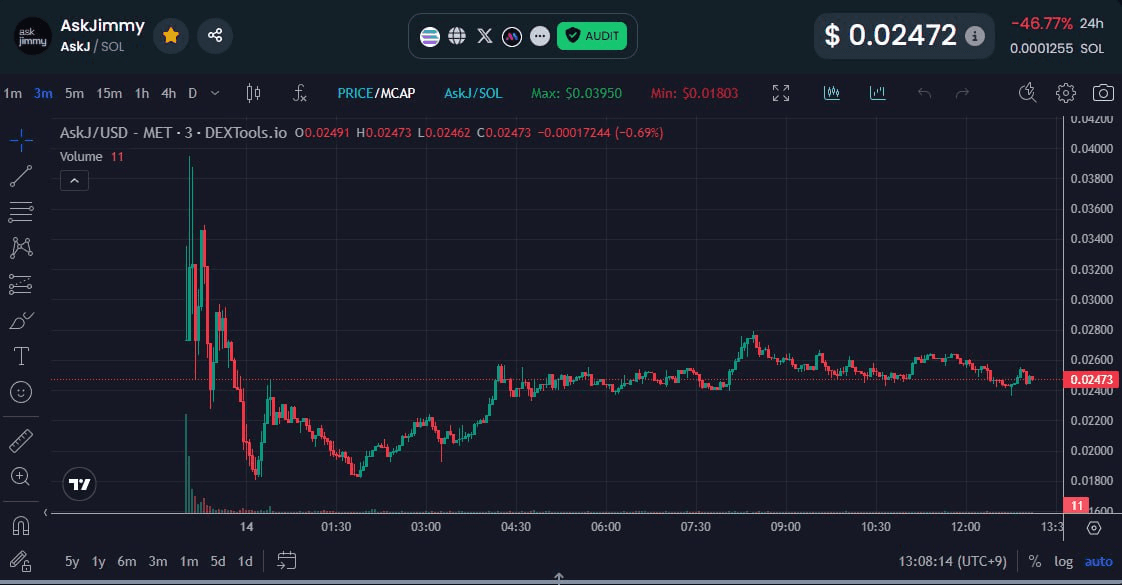The width and height of the screenshot is (1122, 585).
Task: Select the Text annotation tool
Action: 21,355
